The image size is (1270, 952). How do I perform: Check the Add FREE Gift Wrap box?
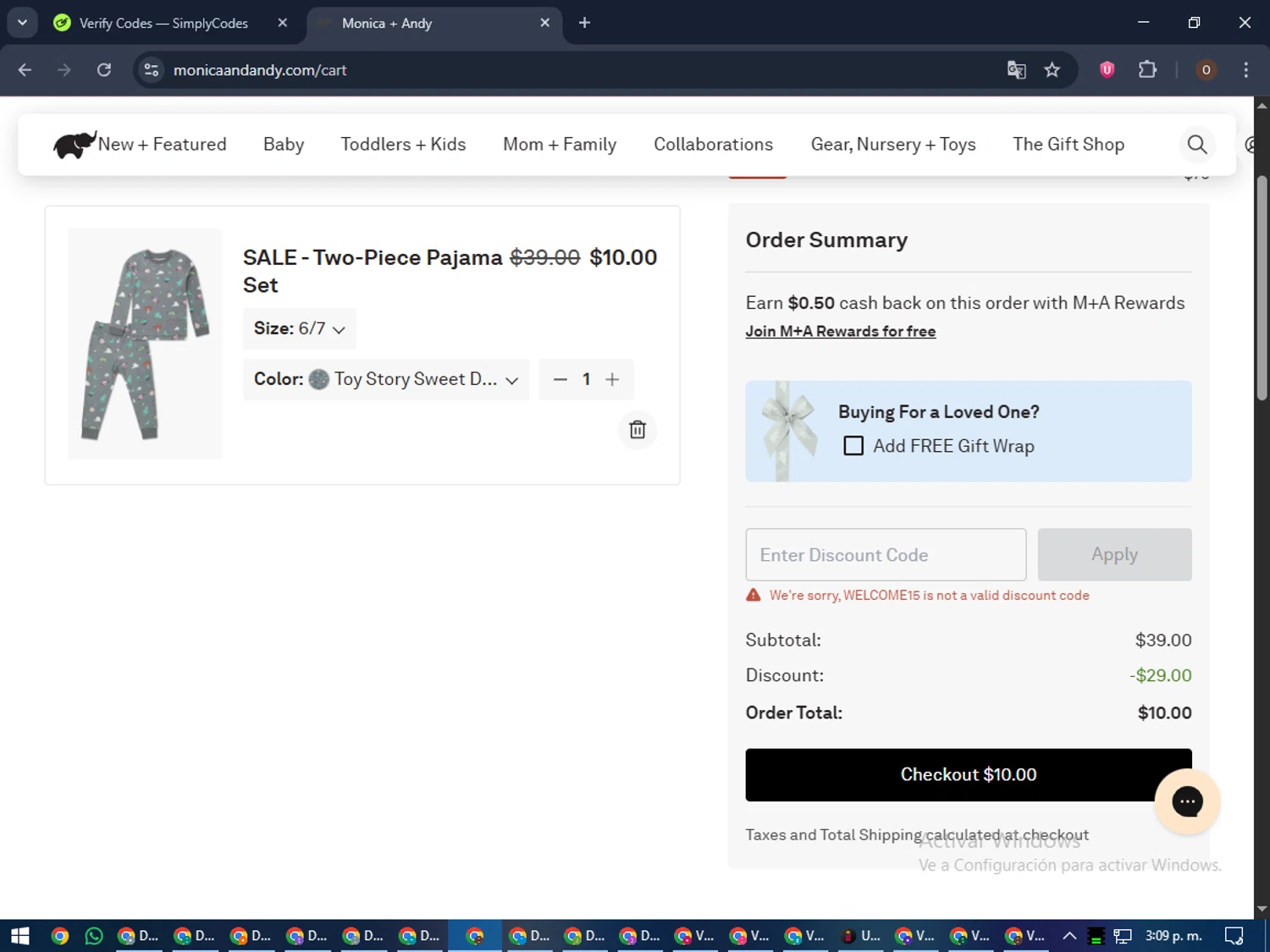[x=853, y=446]
